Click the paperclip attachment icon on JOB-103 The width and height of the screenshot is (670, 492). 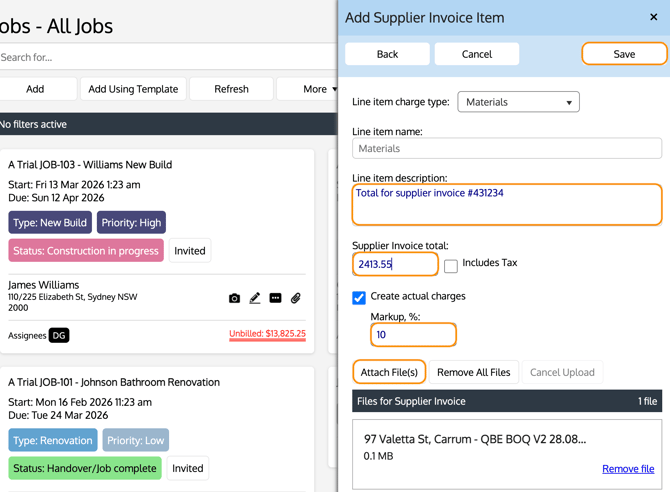click(x=296, y=298)
